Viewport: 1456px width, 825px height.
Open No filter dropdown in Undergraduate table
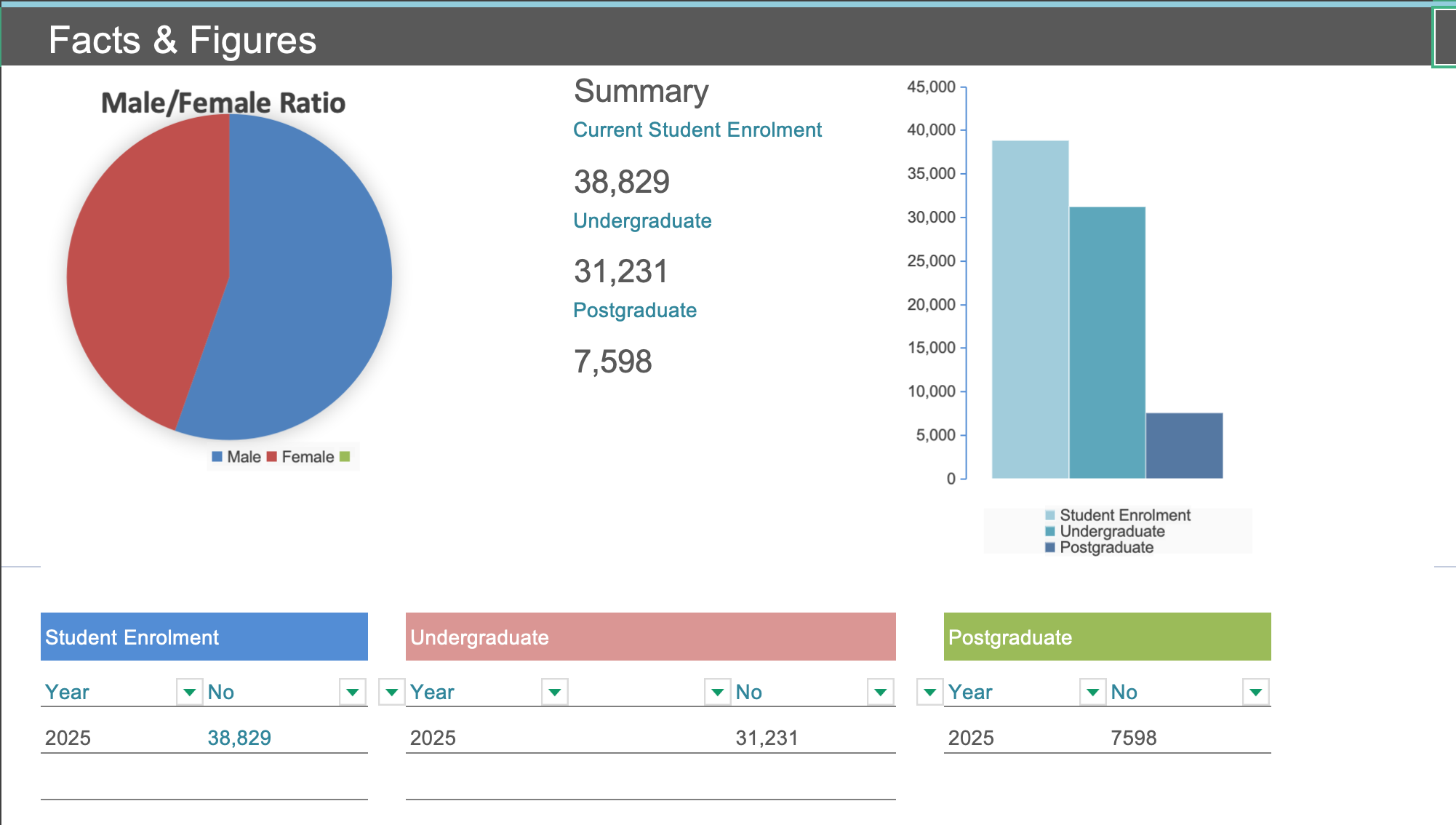coord(881,692)
